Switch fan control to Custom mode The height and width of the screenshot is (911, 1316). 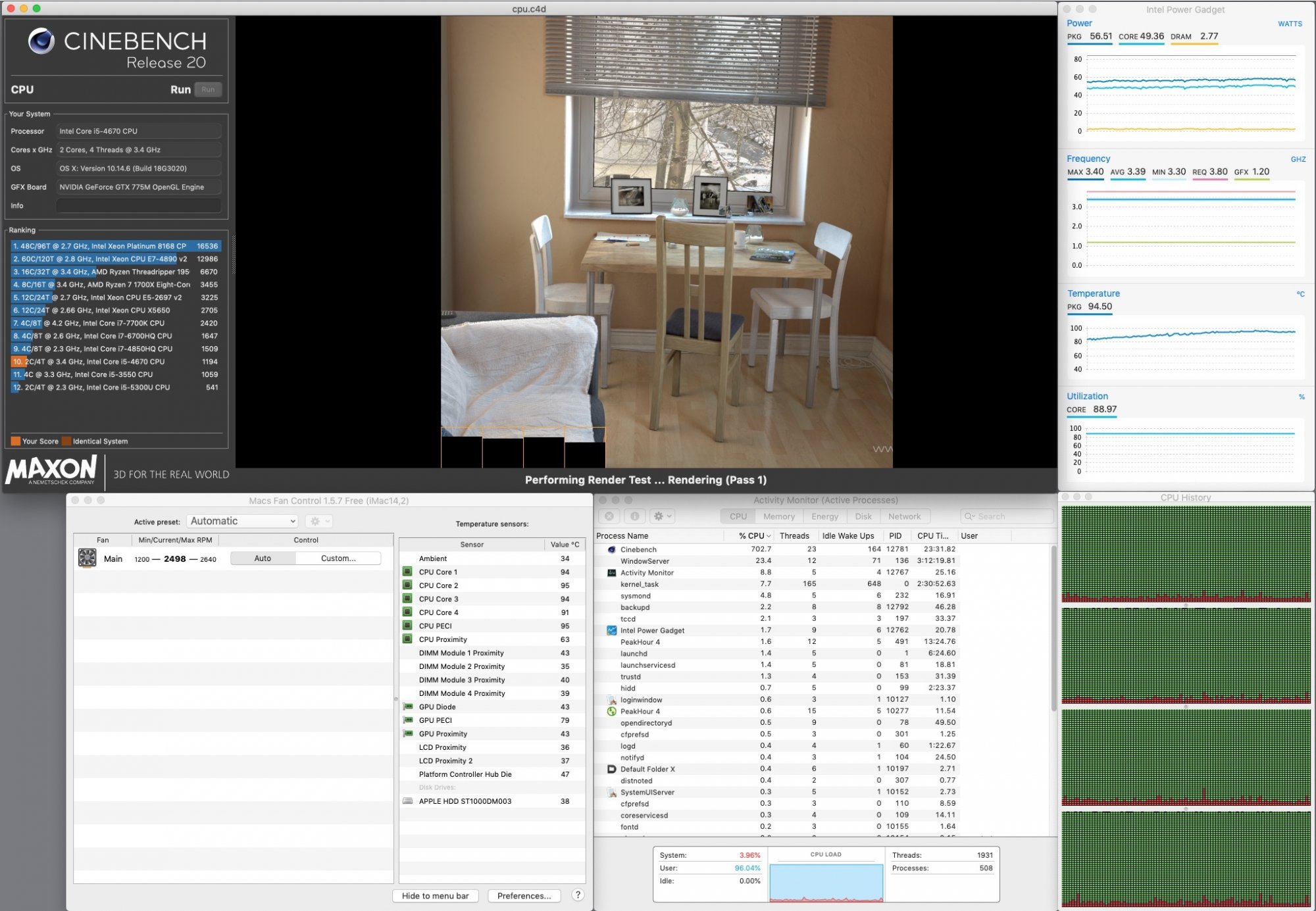pyautogui.click(x=338, y=558)
